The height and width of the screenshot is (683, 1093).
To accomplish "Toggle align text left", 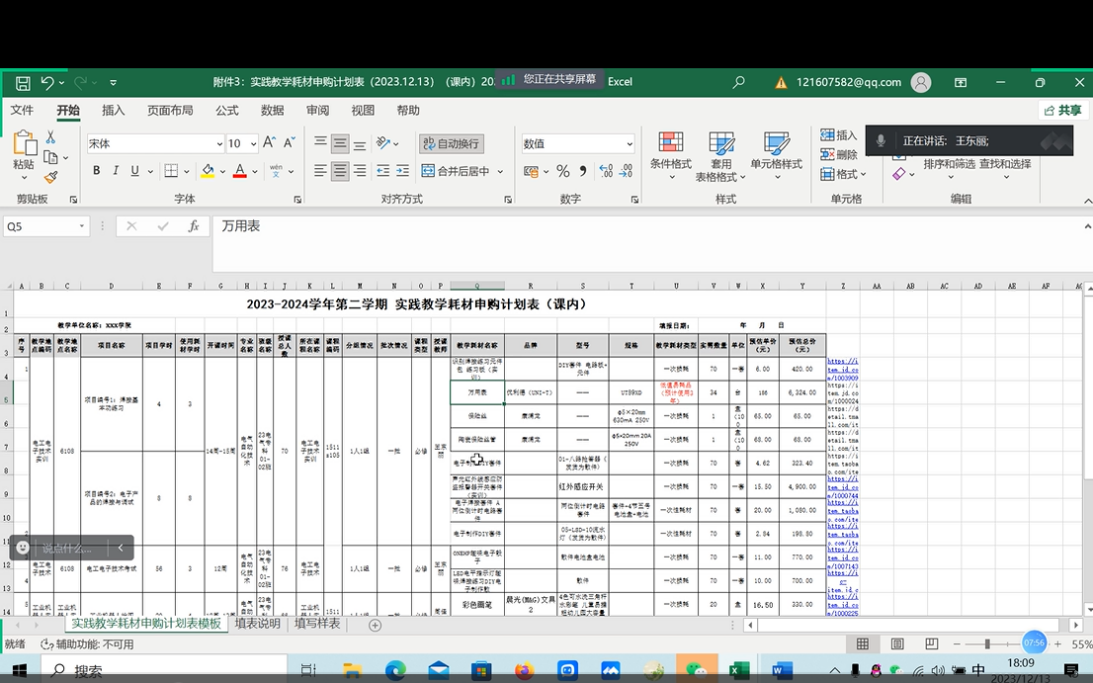I will pyautogui.click(x=321, y=171).
